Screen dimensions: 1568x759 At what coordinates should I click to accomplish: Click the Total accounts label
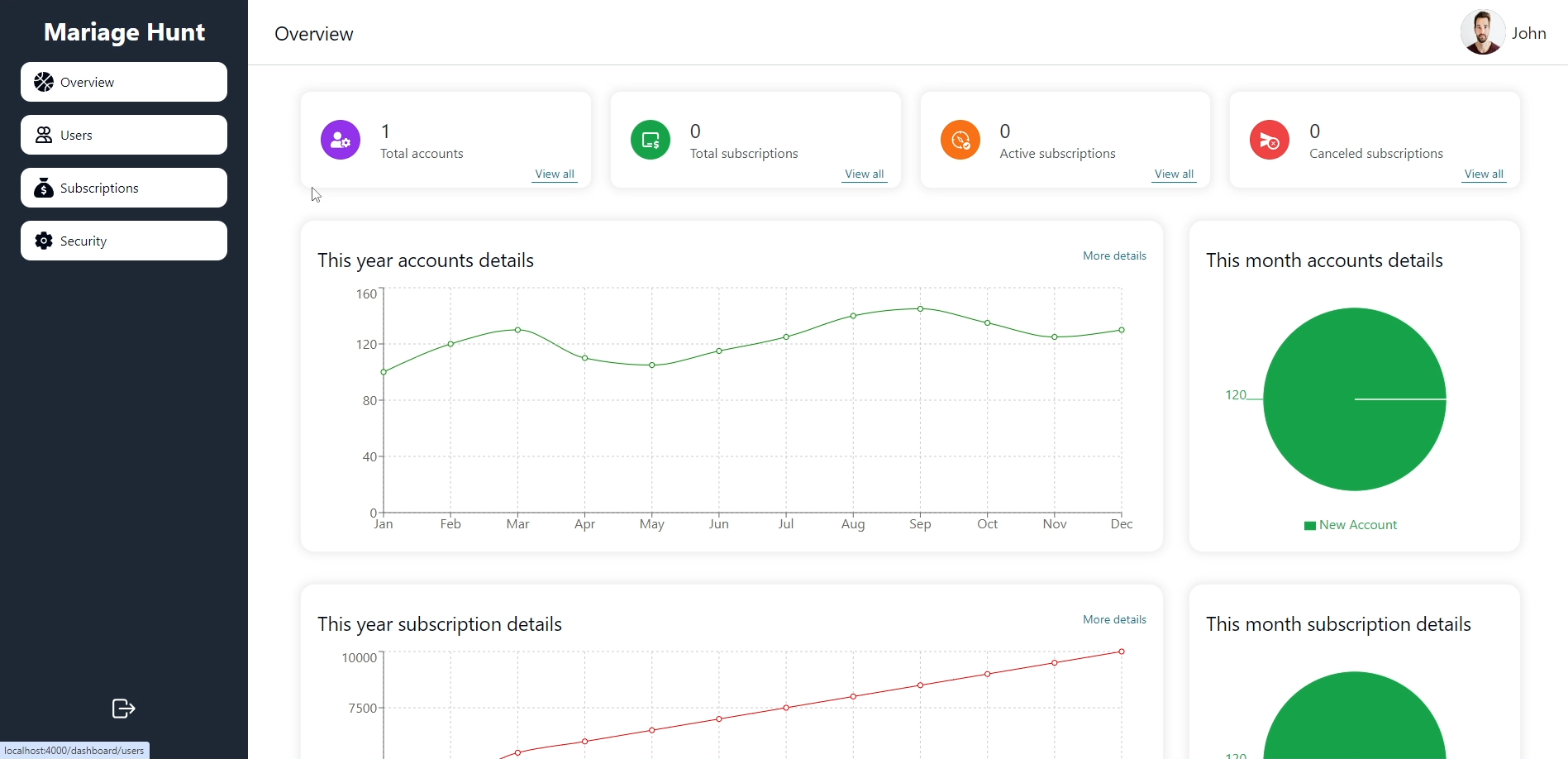(x=422, y=154)
